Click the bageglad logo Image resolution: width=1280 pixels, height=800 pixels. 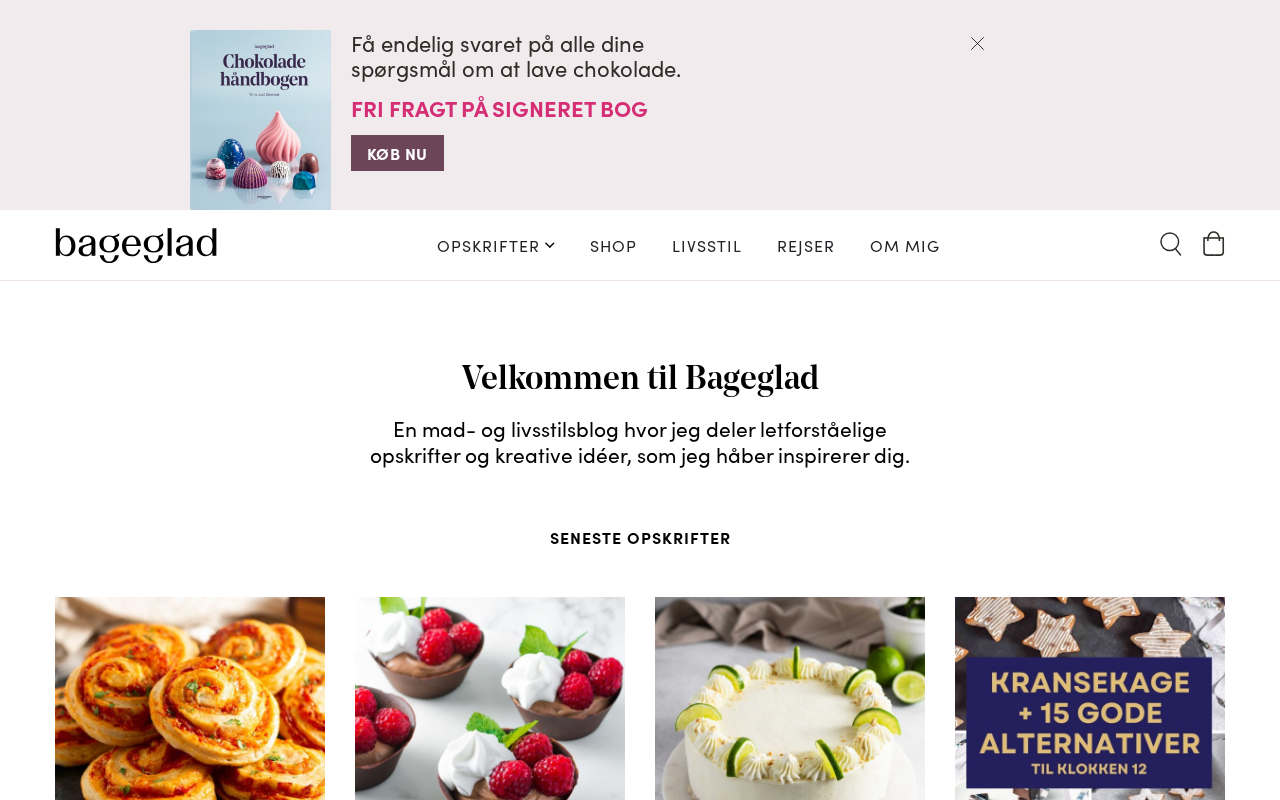pyautogui.click(x=136, y=245)
